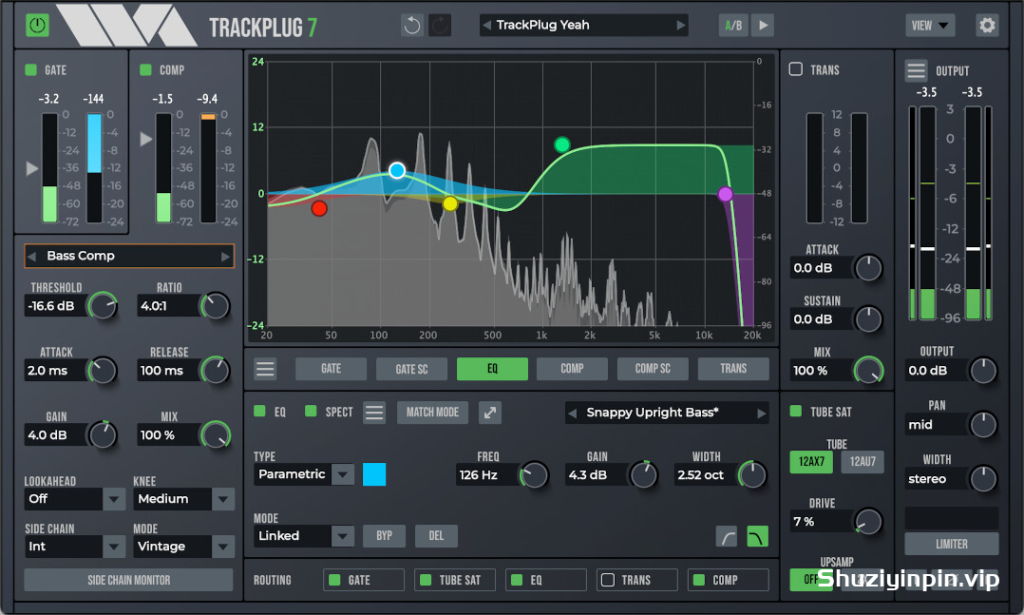Select next comp preset after Bass Comp
Viewport: 1024px width, 615px height.
(225, 256)
